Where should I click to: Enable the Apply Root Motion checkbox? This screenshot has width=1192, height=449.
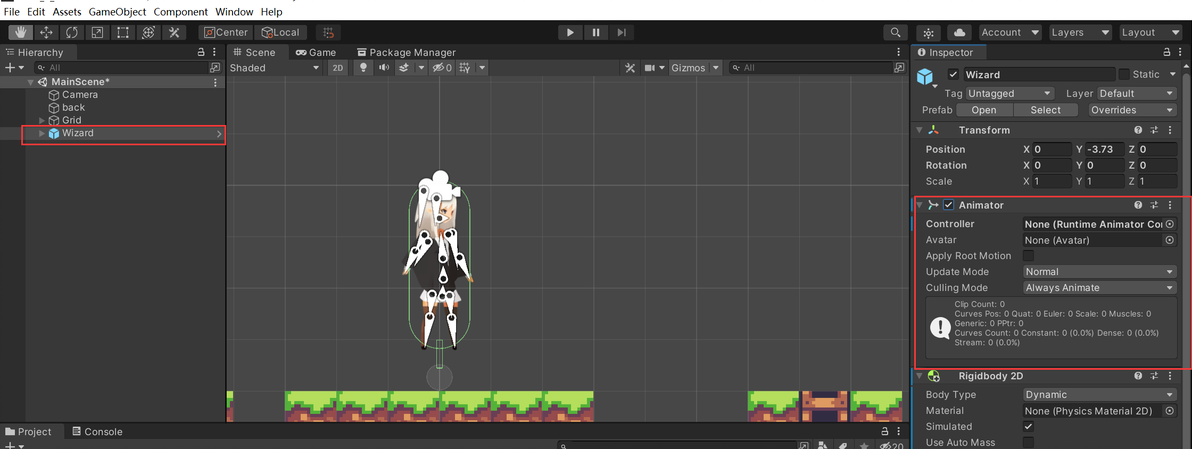1029,255
